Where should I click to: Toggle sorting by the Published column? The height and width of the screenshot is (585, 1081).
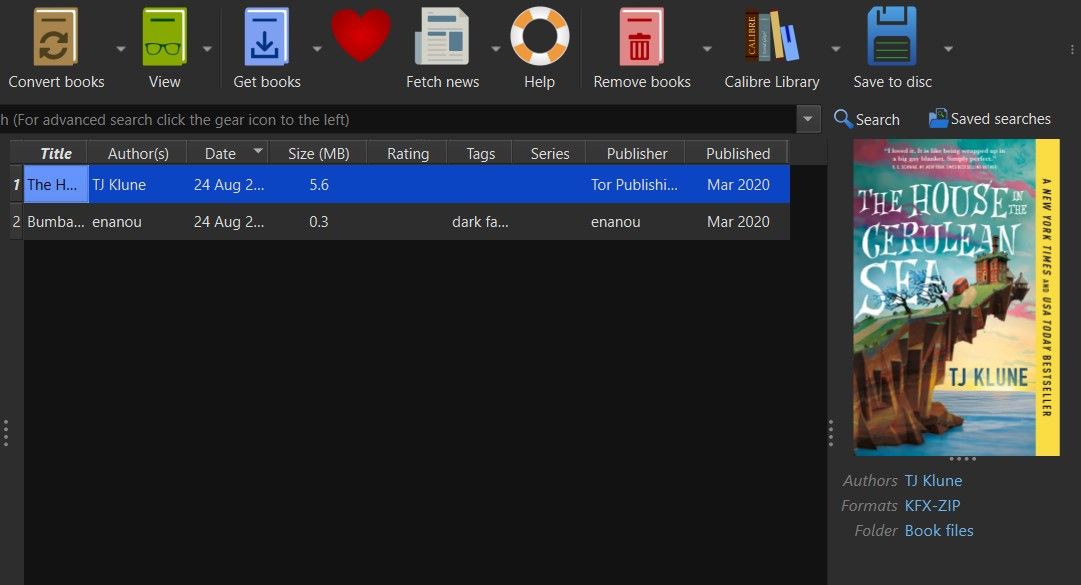(737, 153)
